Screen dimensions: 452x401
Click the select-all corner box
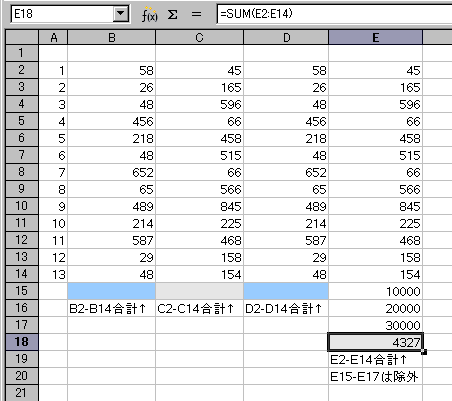[22, 37]
